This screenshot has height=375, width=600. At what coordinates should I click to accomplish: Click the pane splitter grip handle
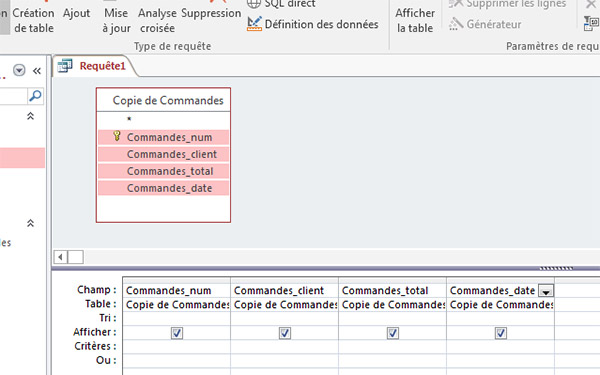point(556,268)
